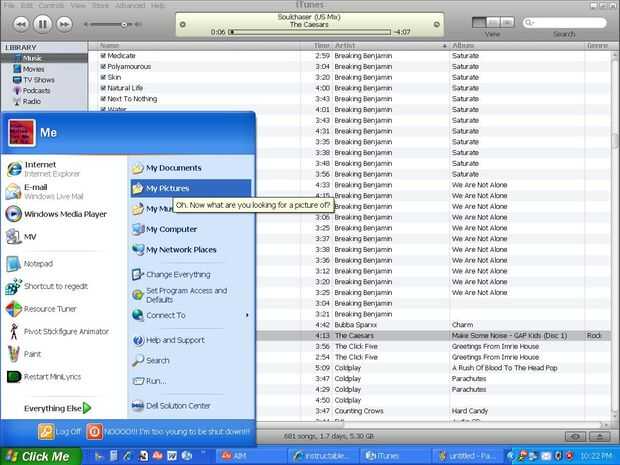Click the eject button in iTunes status bar
The height and width of the screenshot is (465, 620).
coord(599,437)
